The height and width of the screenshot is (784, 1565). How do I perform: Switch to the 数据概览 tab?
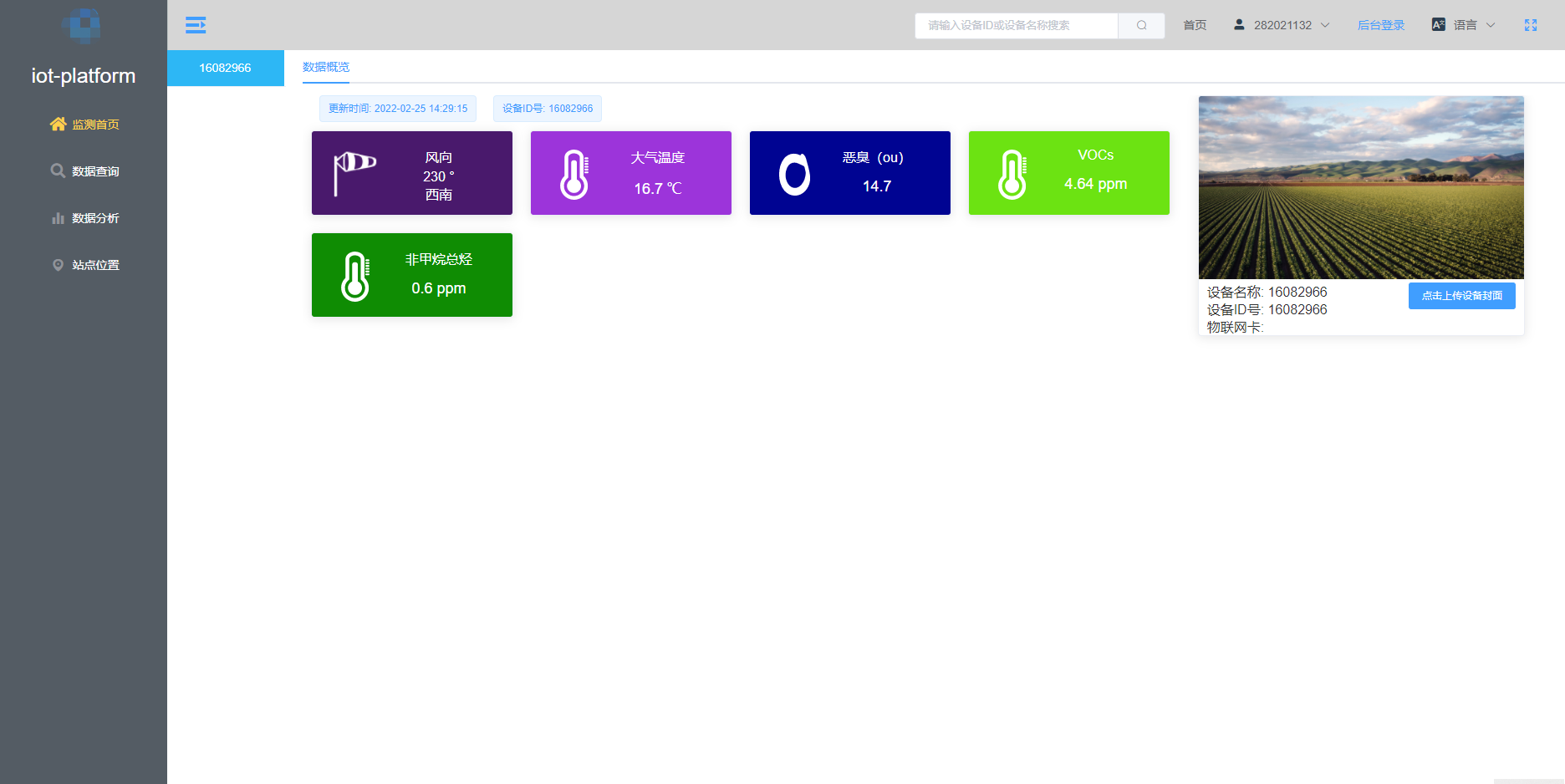pyautogui.click(x=326, y=67)
